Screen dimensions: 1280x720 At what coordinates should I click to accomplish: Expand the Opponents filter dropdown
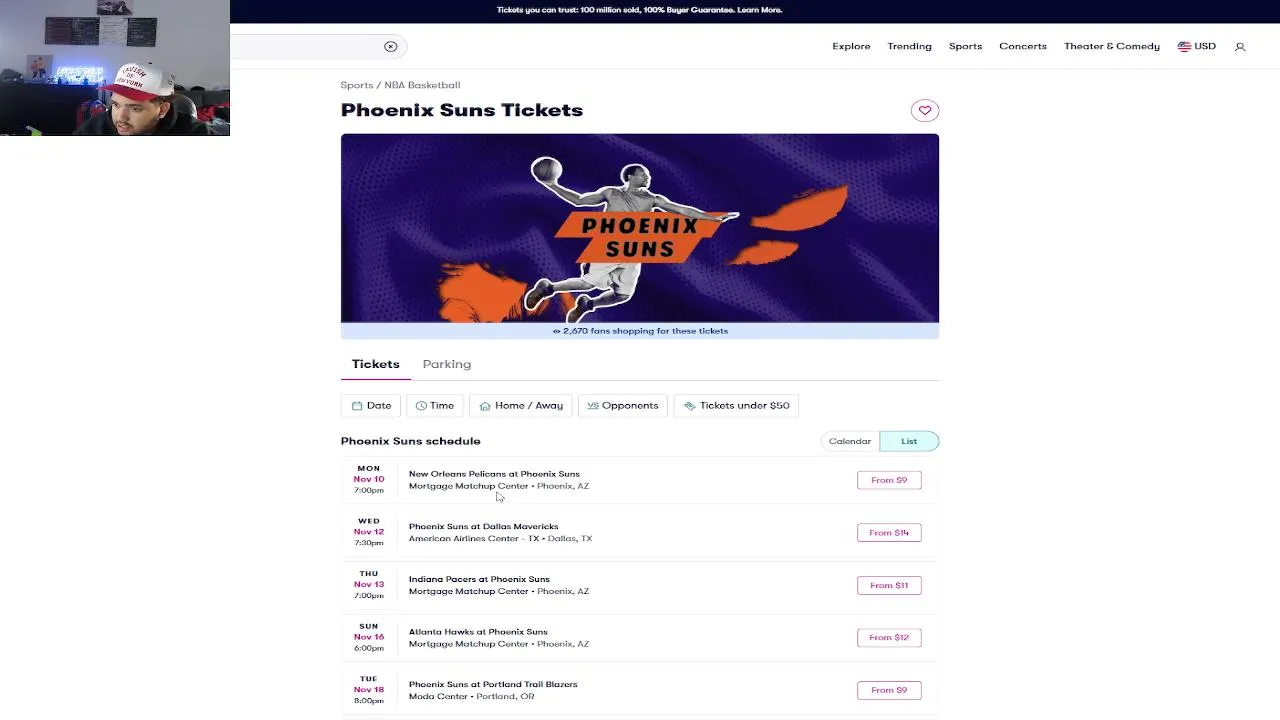tap(623, 406)
